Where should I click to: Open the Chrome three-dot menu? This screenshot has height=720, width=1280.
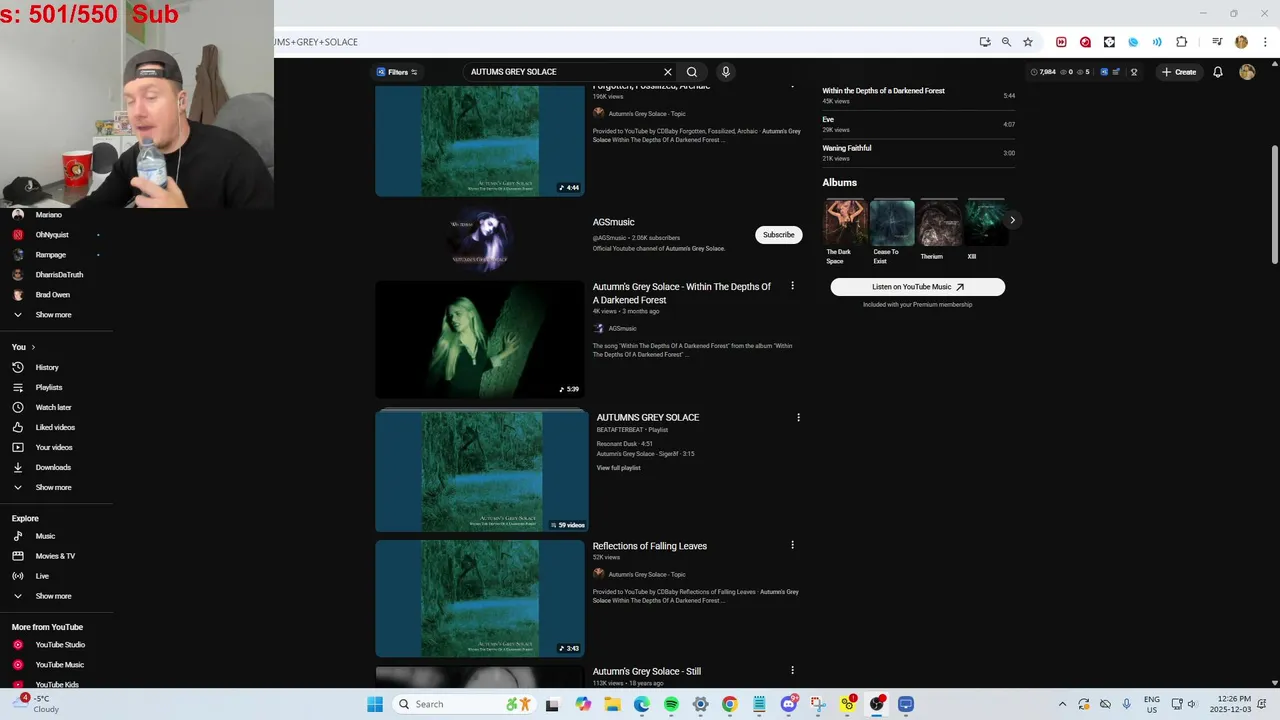pyautogui.click(x=1265, y=42)
